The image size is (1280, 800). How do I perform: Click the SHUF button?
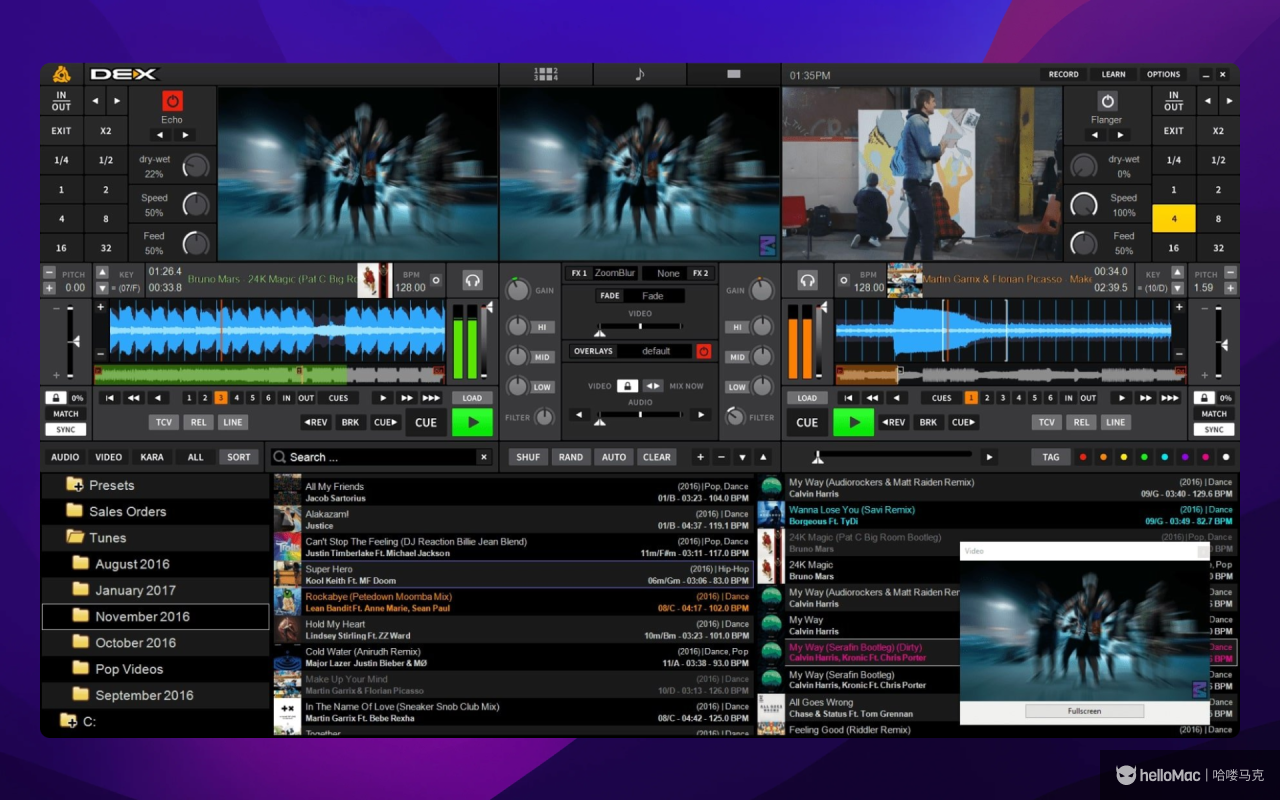[528, 457]
